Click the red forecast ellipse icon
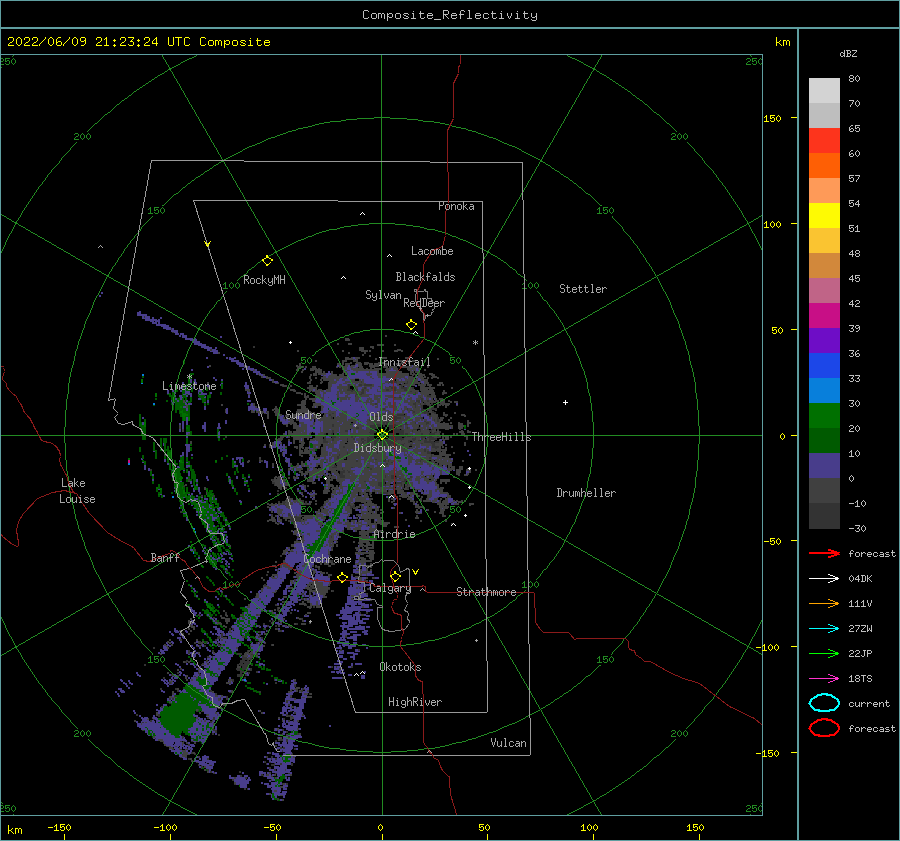 pyautogui.click(x=824, y=728)
